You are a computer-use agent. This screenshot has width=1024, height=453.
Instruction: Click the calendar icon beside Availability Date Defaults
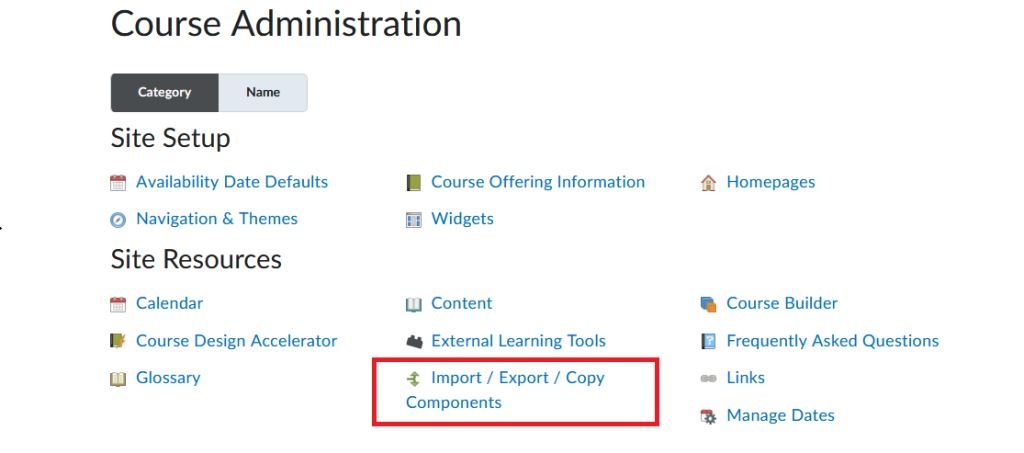click(x=118, y=183)
